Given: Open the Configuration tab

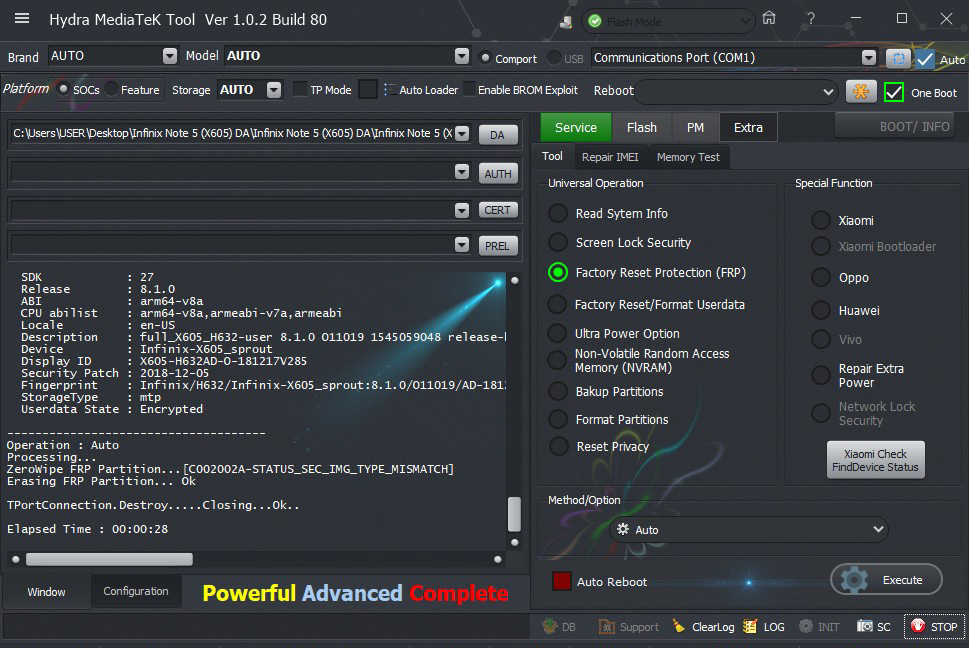Looking at the screenshot, I should click(x=135, y=591).
